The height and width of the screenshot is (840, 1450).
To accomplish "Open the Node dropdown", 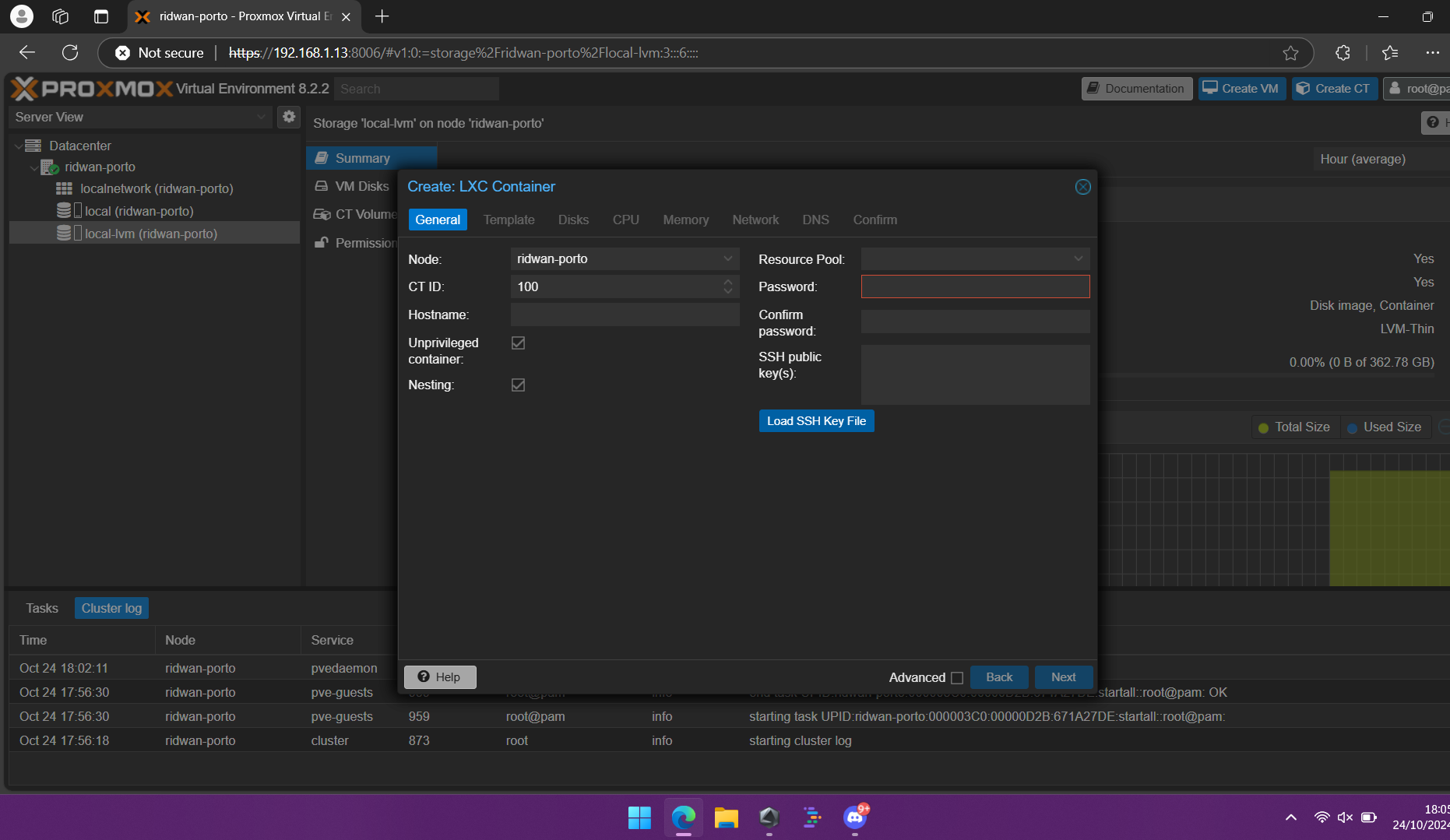I will coord(727,258).
